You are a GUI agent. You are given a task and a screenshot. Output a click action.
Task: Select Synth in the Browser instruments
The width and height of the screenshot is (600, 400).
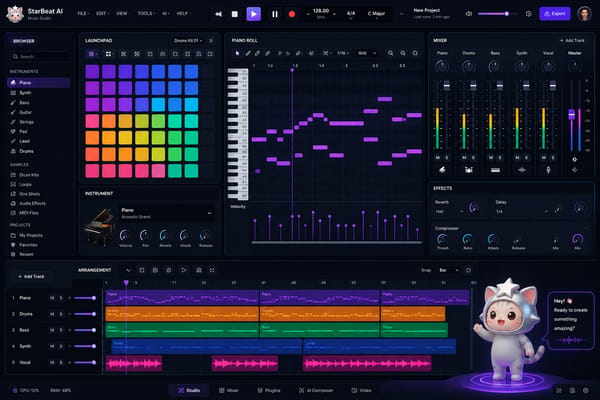pyautogui.click(x=39, y=93)
